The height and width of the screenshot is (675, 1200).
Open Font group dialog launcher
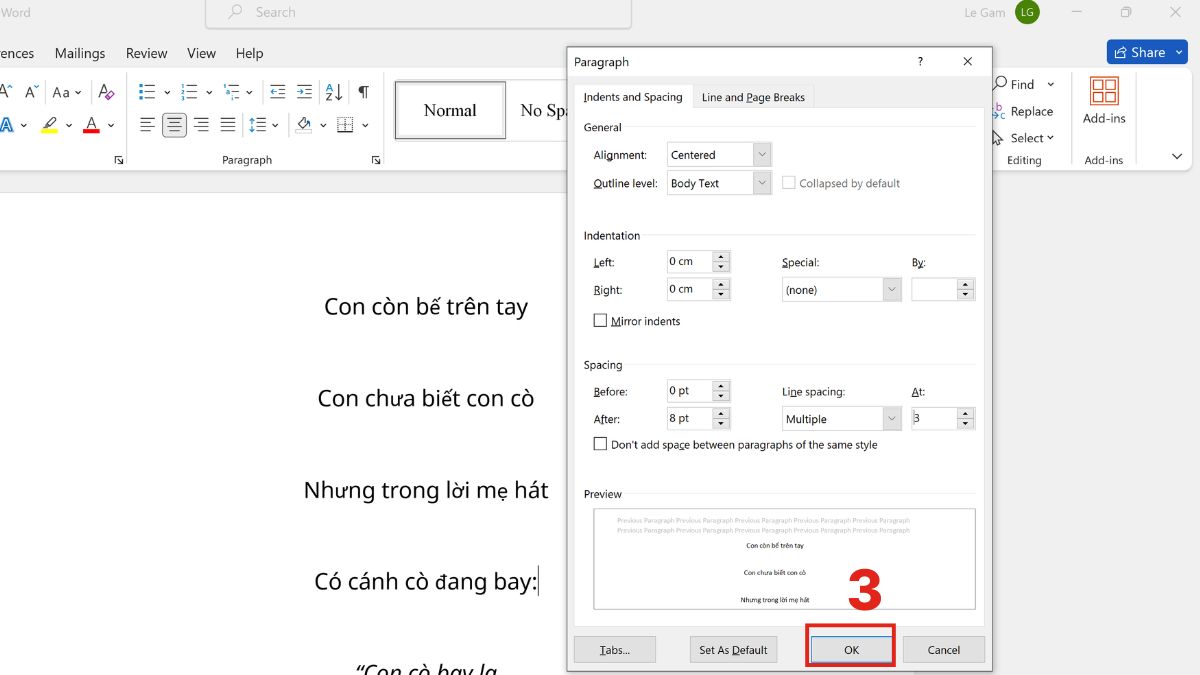119,160
